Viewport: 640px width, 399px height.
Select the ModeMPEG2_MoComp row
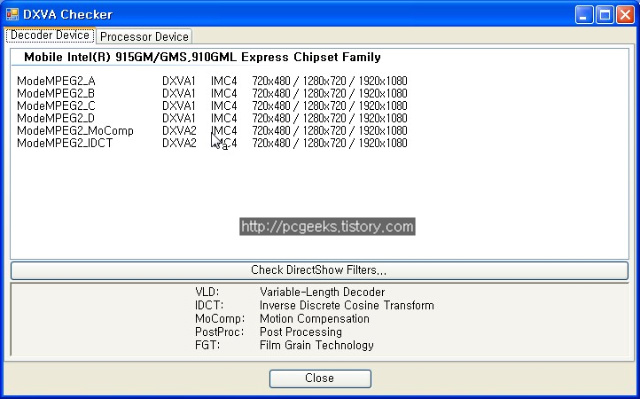(212, 131)
